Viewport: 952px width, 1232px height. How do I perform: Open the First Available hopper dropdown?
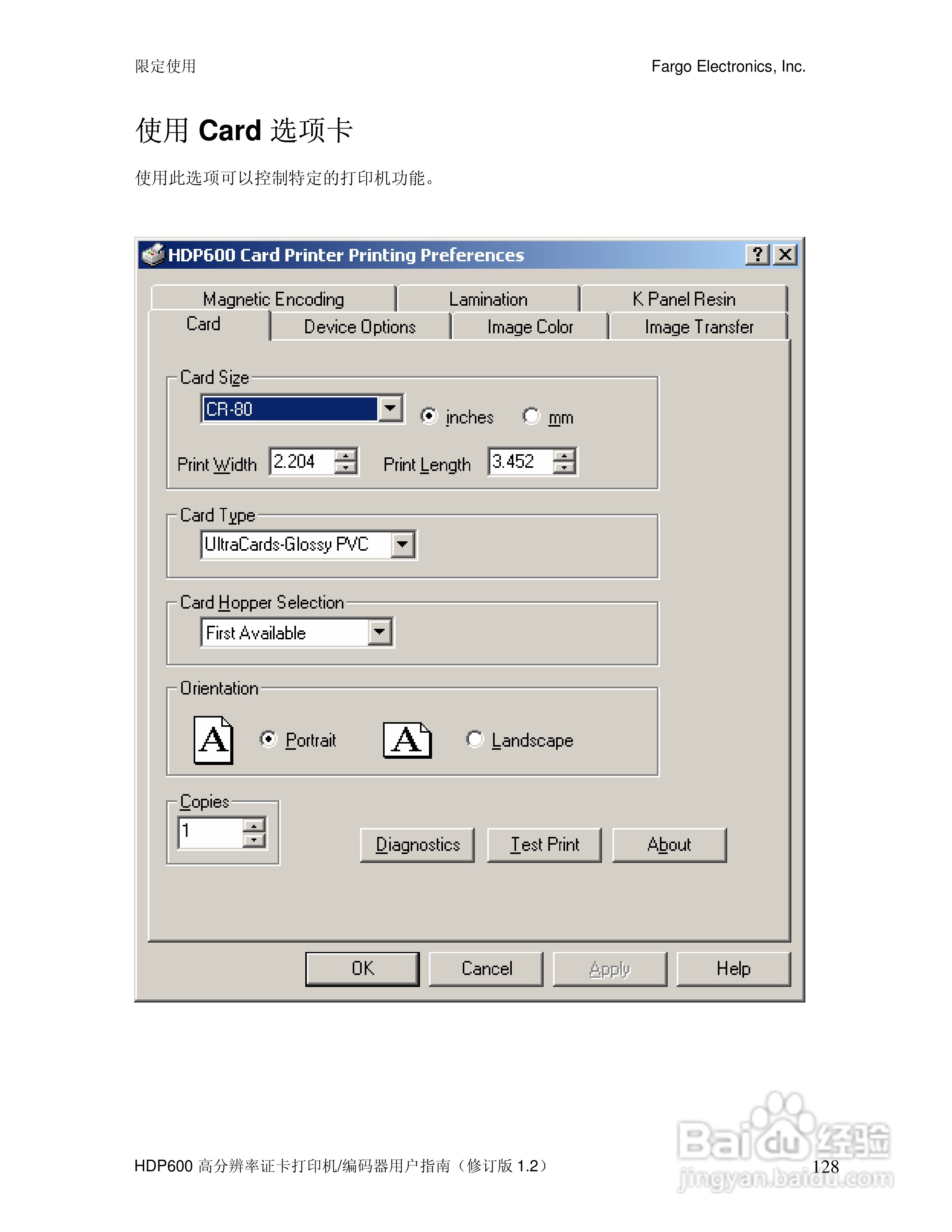(380, 632)
